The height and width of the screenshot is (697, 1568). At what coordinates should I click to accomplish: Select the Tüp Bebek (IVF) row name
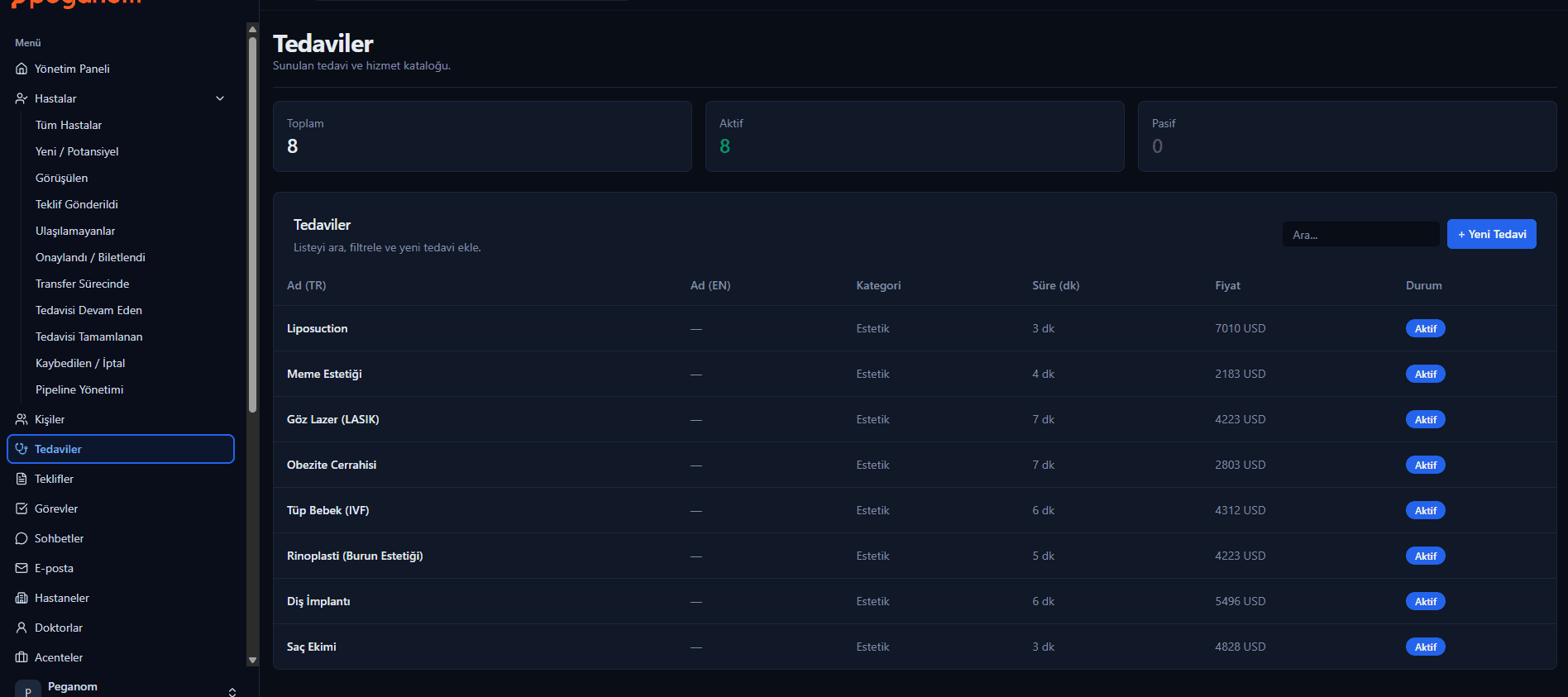(x=327, y=510)
